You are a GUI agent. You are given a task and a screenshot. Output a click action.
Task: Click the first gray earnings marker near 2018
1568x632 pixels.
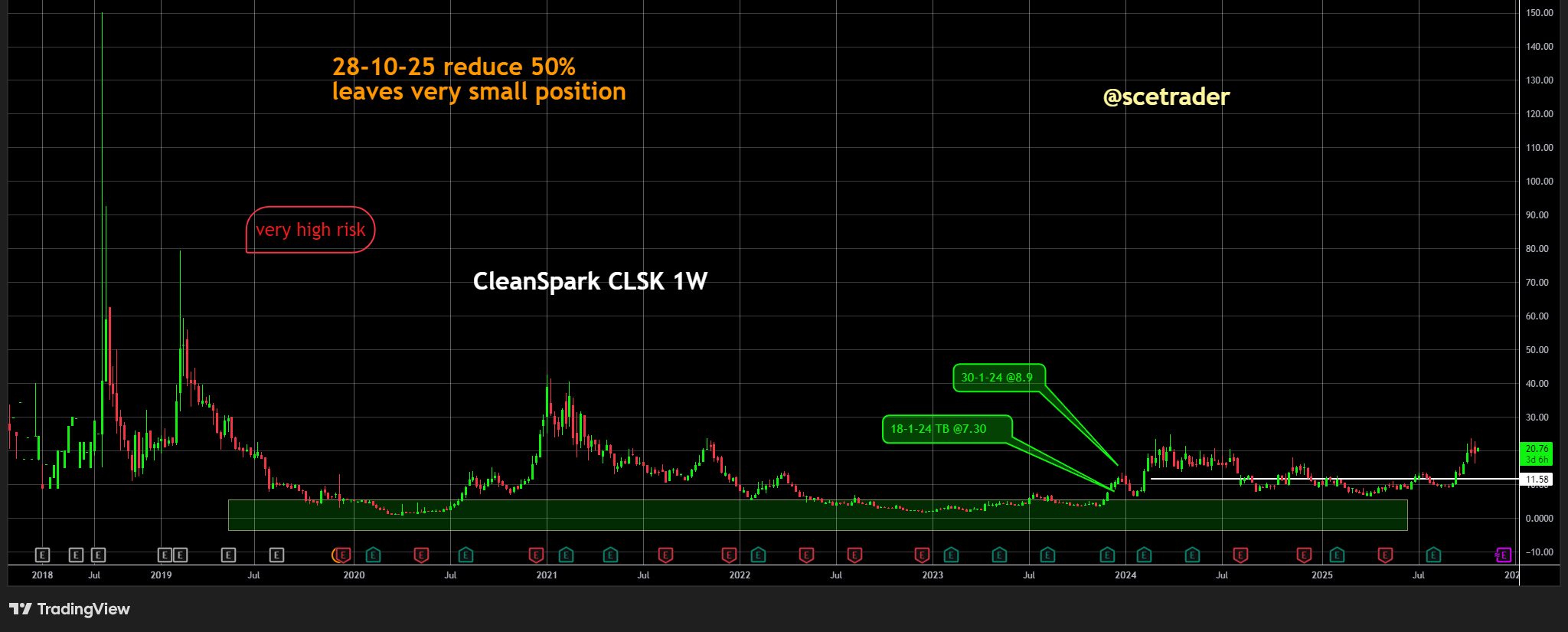43,555
